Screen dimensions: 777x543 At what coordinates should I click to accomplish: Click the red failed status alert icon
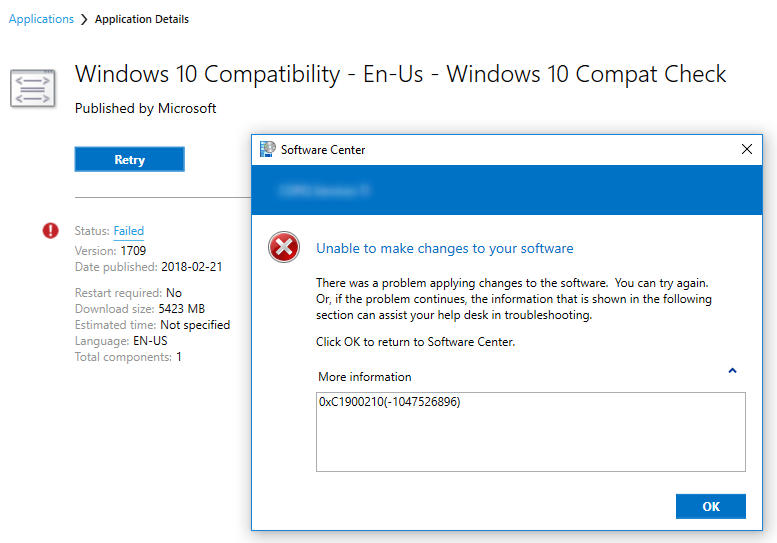coord(51,230)
